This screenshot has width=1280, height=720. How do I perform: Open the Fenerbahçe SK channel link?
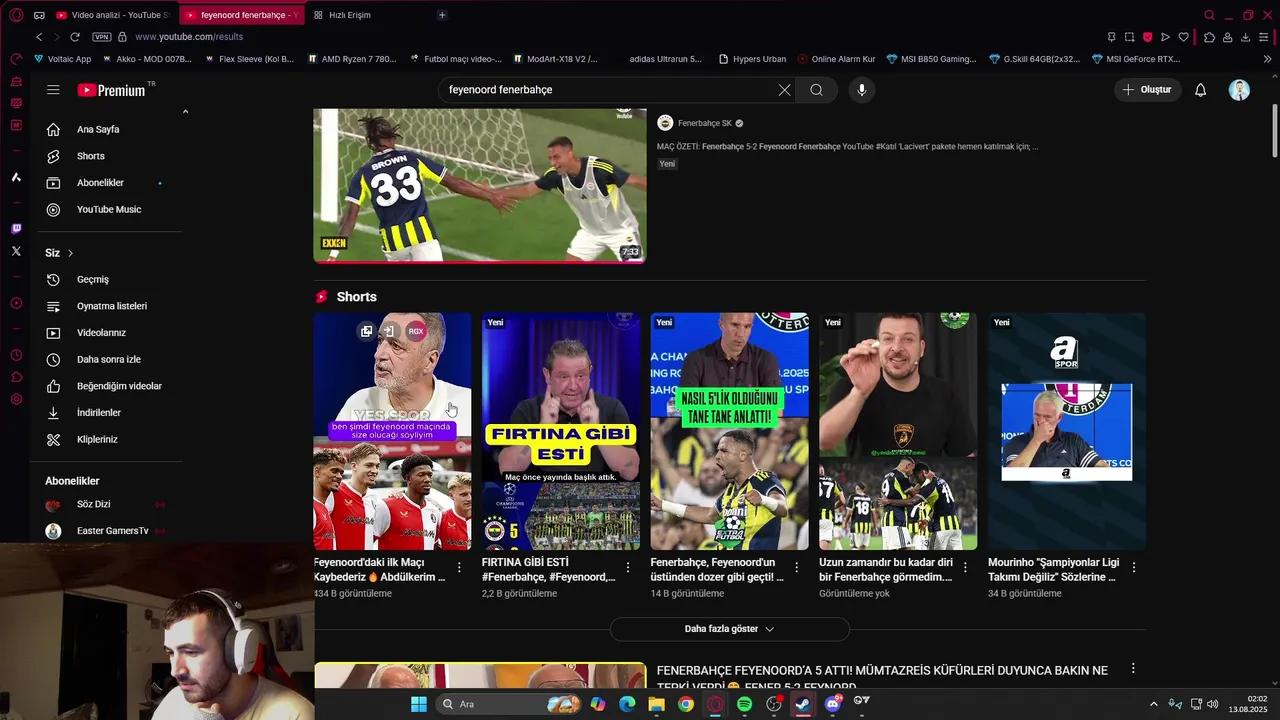click(x=705, y=123)
